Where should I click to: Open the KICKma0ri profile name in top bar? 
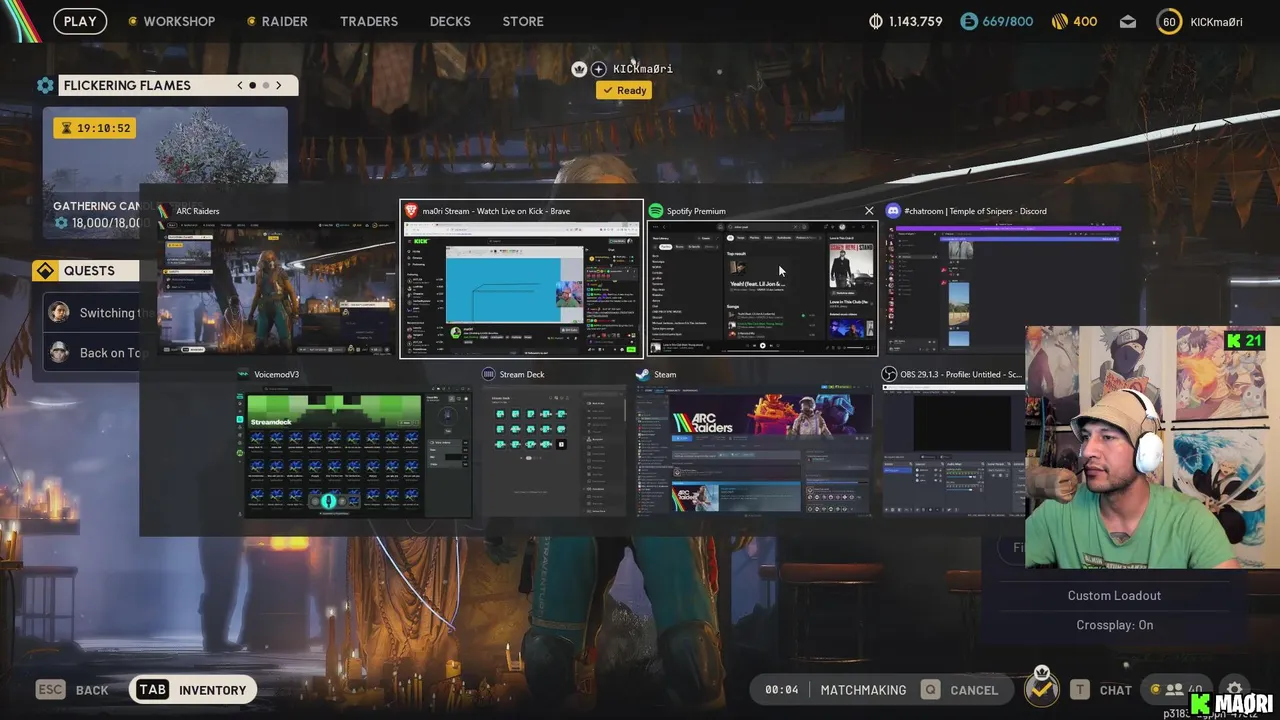[1216, 21]
